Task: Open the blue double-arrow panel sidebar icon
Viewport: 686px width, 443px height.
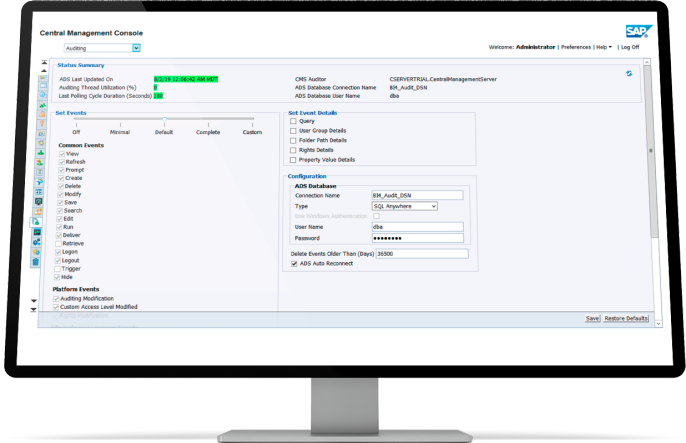Action: pos(39,192)
